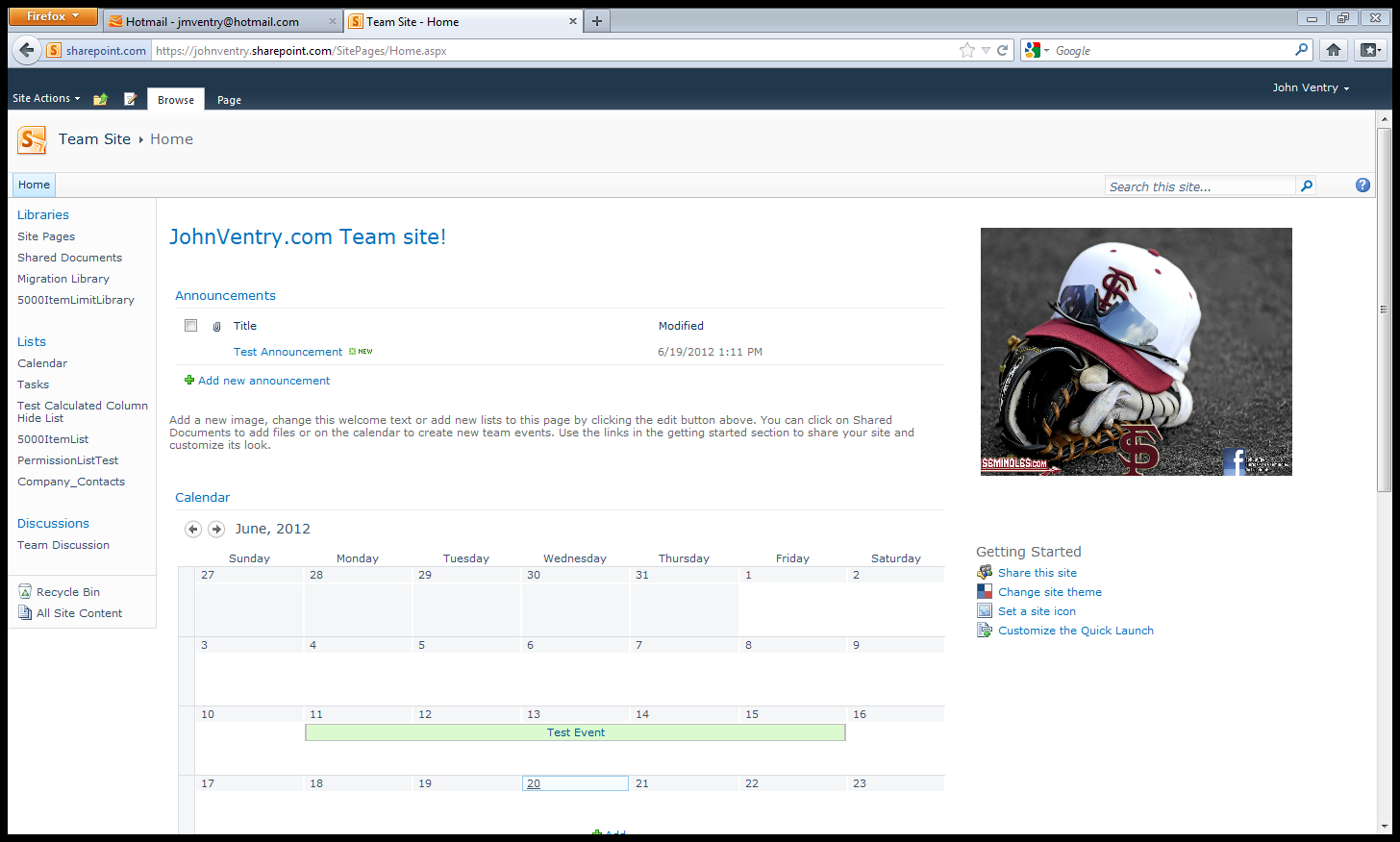Toggle the attachments column selector
Screen dimensions: 1400x842
218,325
